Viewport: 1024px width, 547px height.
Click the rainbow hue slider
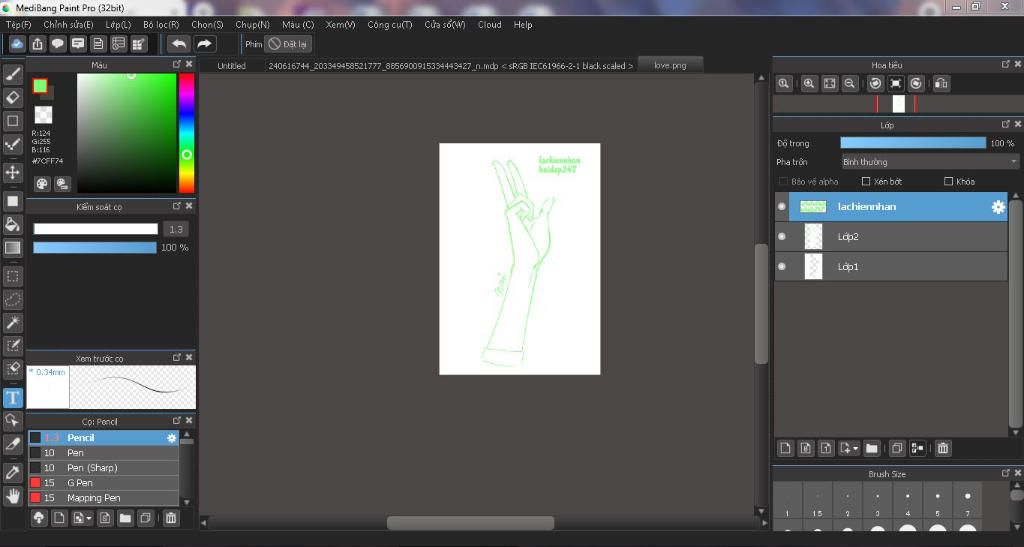click(187, 133)
